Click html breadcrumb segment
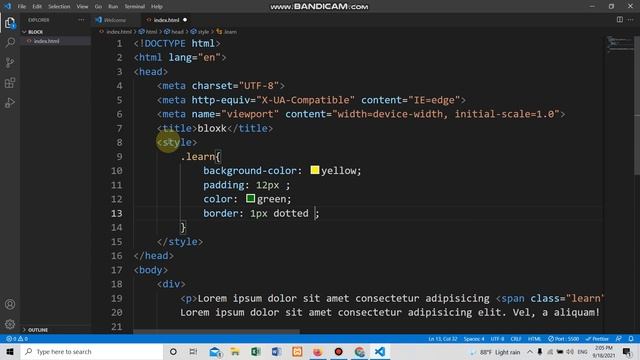This screenshot has height=360, width=640. pyautogui.click(x=151, y=32)
